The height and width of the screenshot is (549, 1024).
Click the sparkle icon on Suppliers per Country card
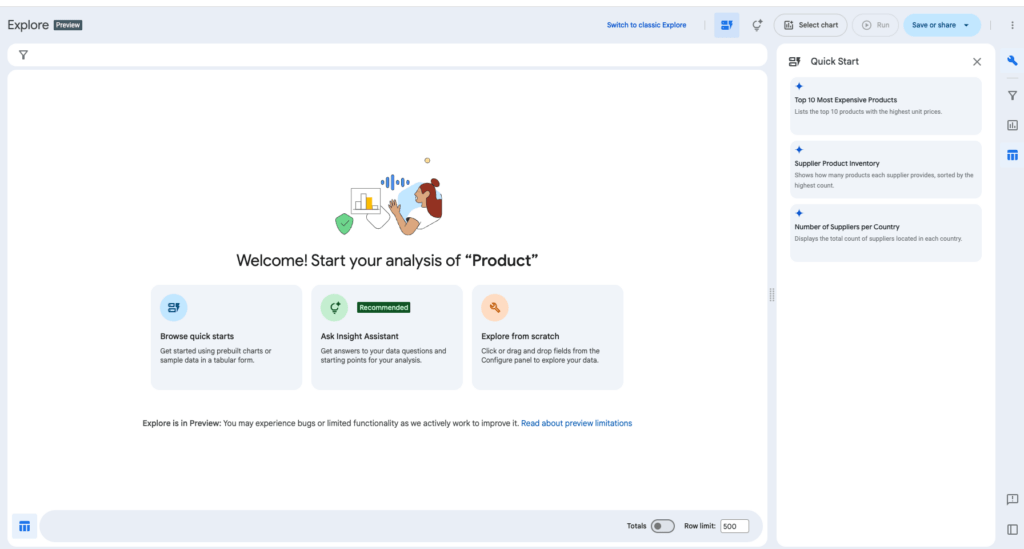799,213
